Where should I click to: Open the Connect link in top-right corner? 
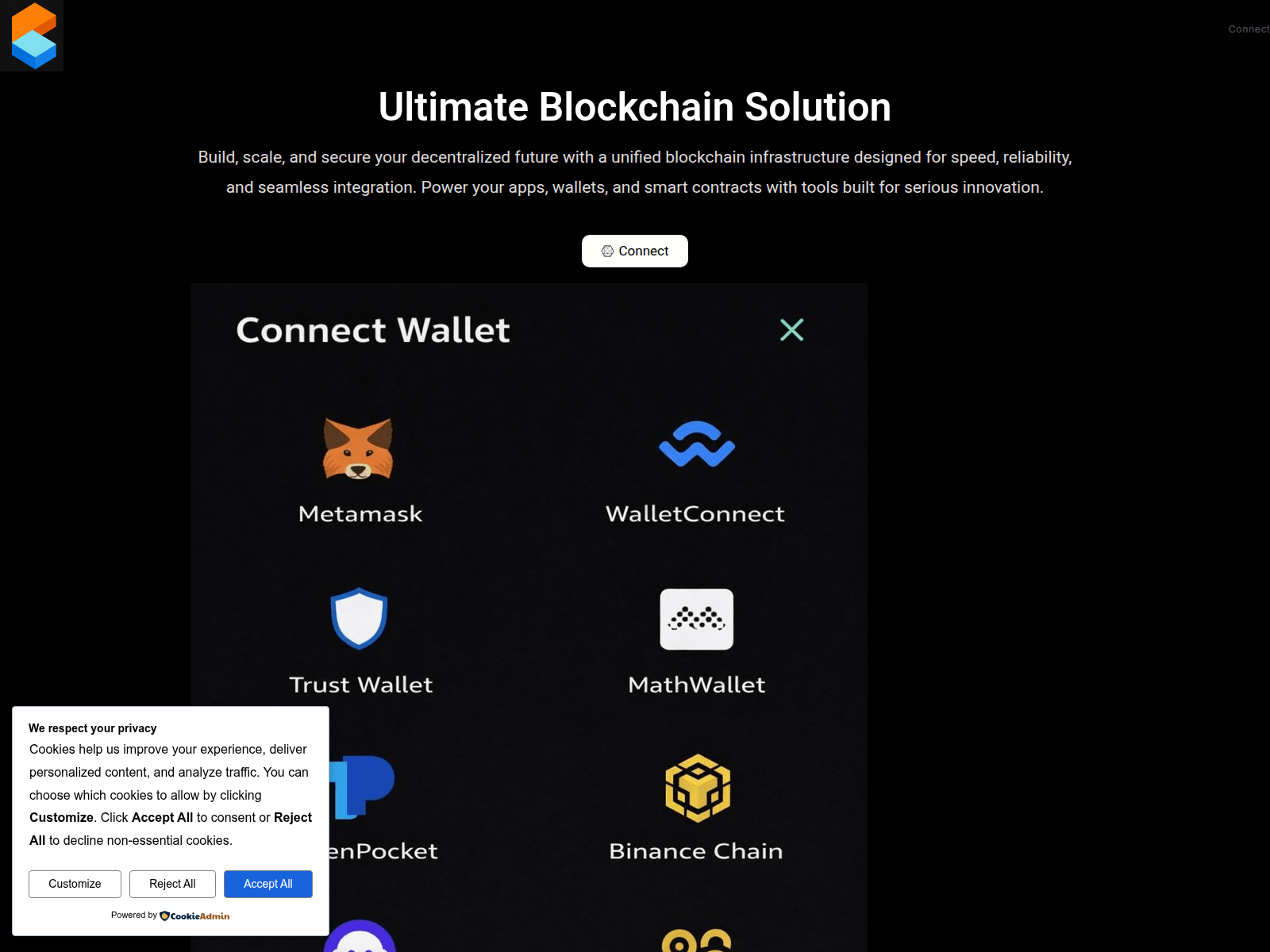point(1249,29)
